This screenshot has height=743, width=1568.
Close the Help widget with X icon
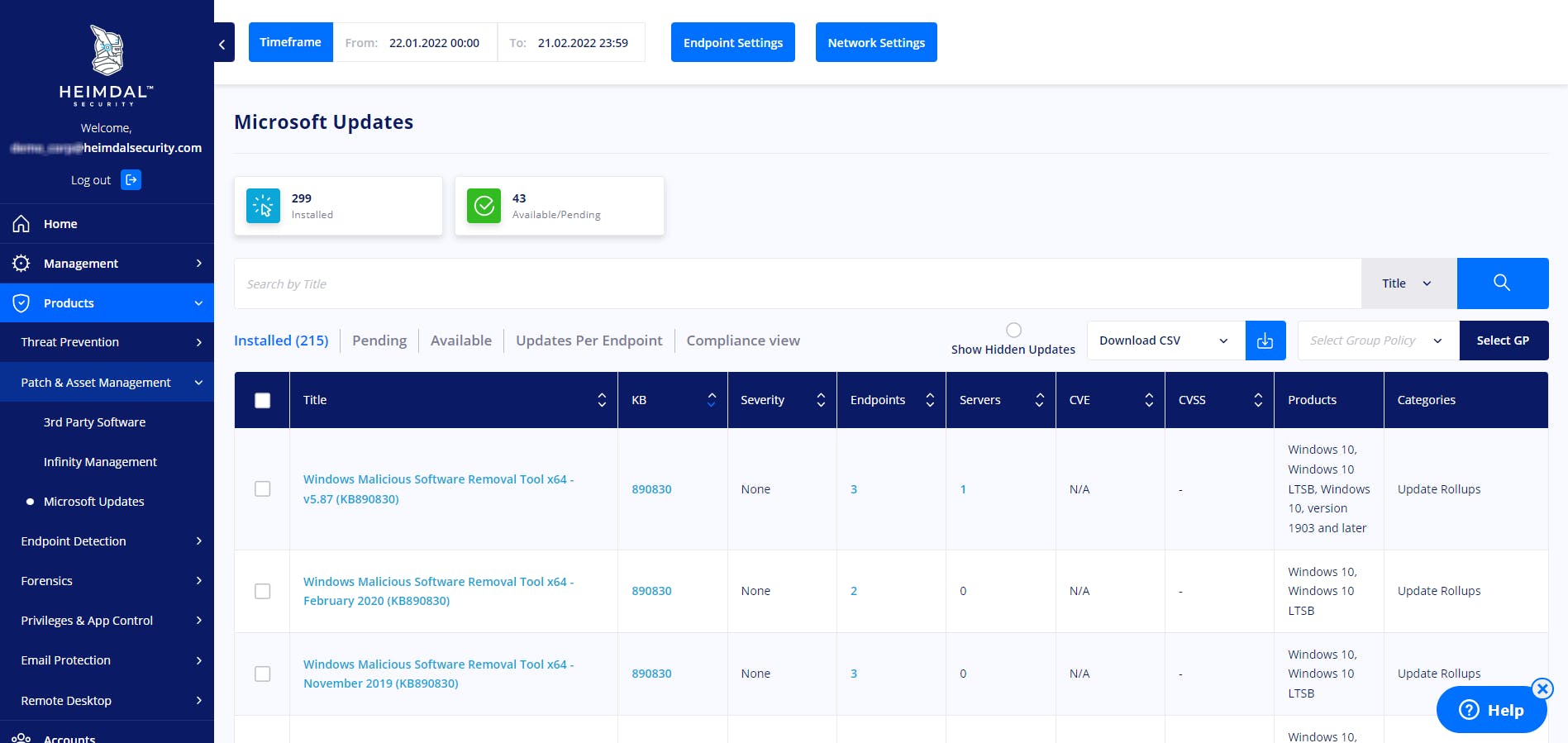coord(1542,688)
